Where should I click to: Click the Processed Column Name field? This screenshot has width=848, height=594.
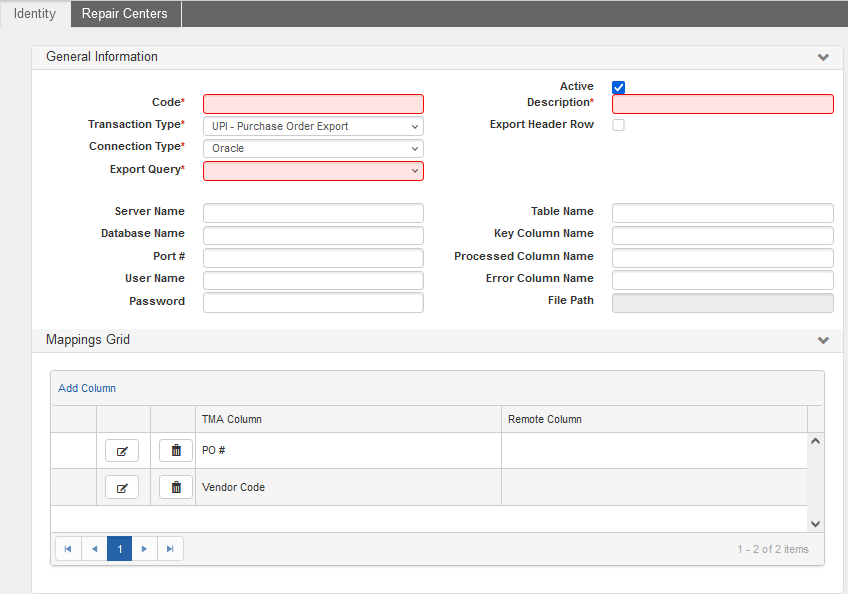click(x=723, y=258)
